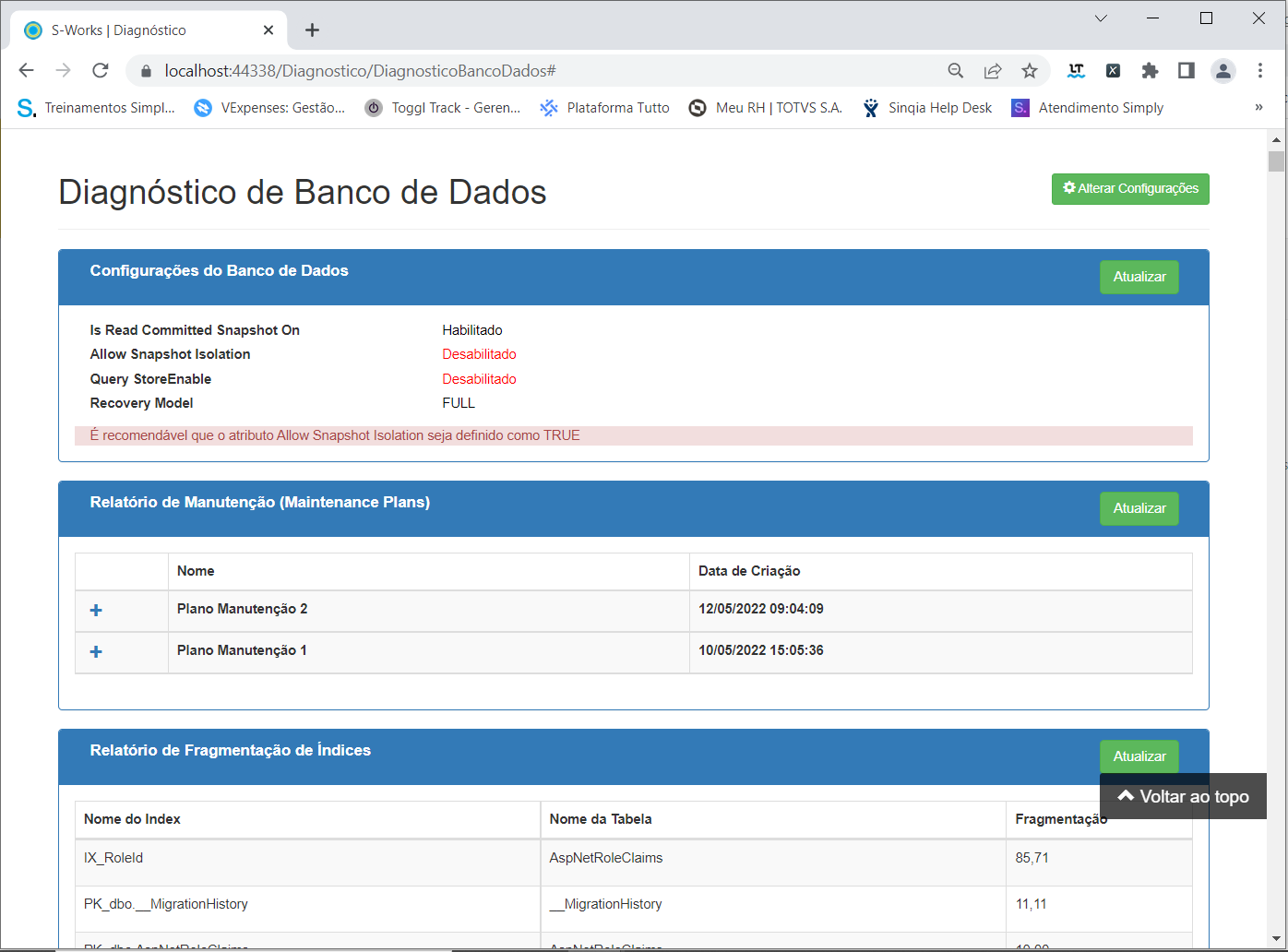Click Allow Snapshot Isolation label
This screenshot has height=952, width=1288.
pyautogui.click(x=170, y=354)
